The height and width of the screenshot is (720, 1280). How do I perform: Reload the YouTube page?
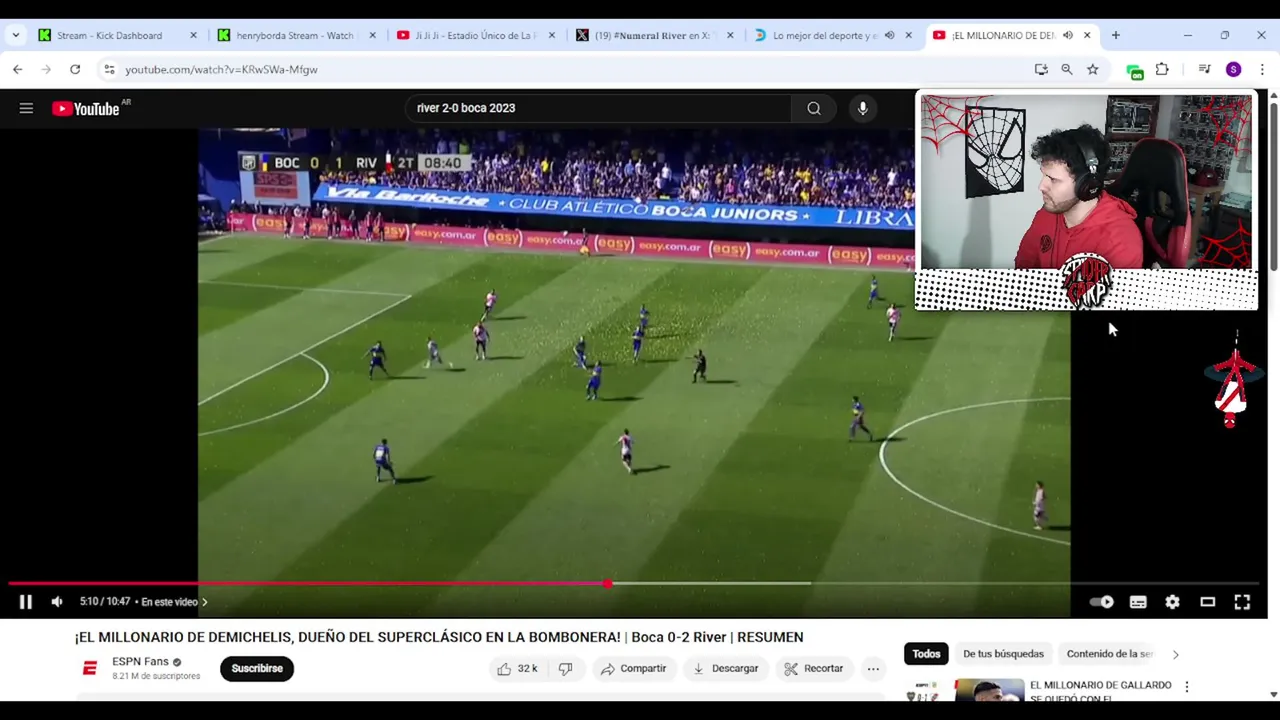[75, 69]
